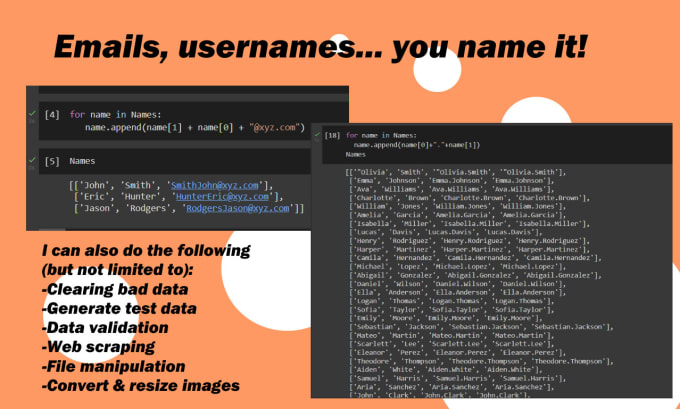Screen dimensions: 680x409
Task: Click the name.append(name[0]+"."+name[1]) line
Action: pyautogui.click(x=417, y=145)
